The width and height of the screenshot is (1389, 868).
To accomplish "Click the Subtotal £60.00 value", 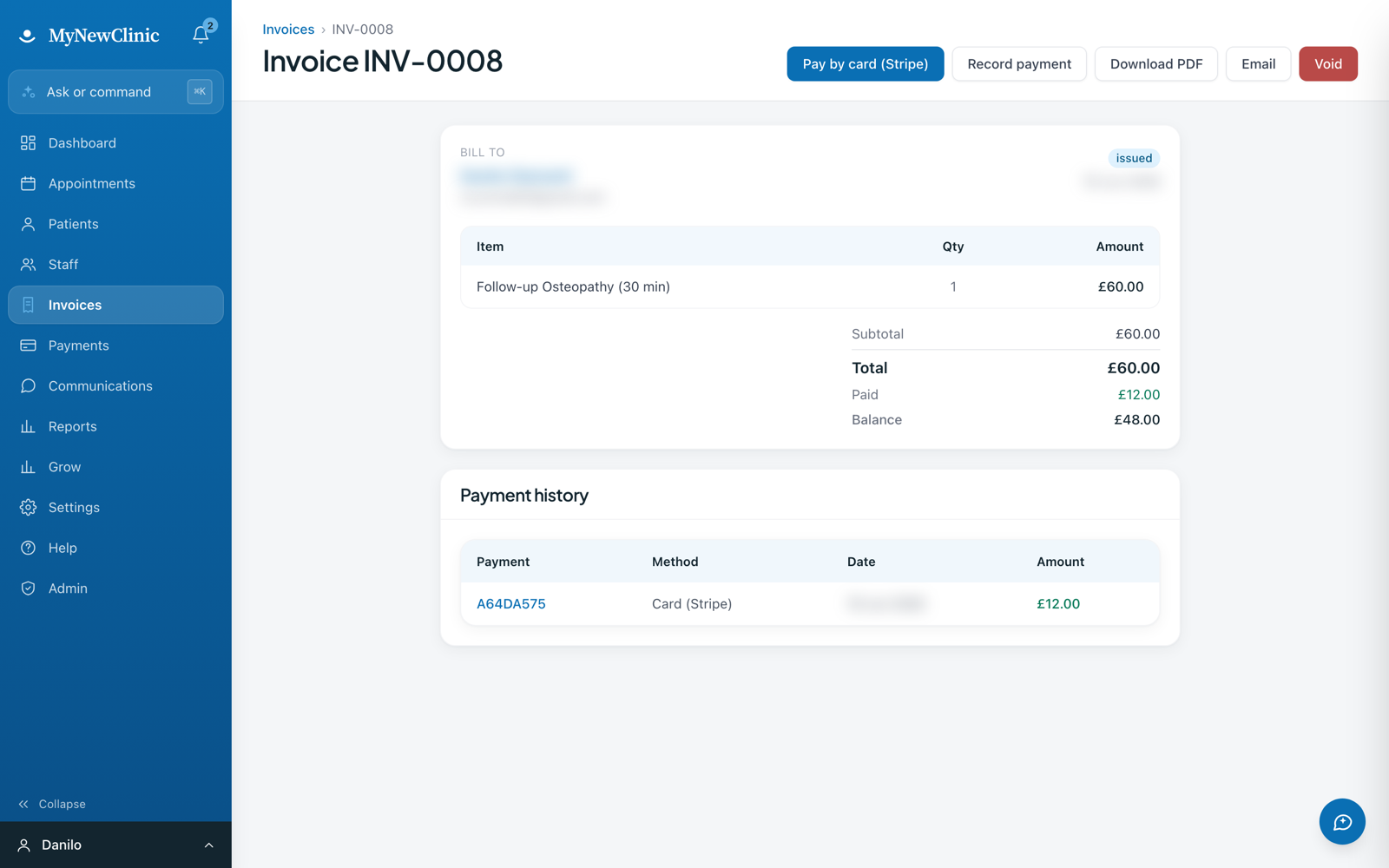I will click(x=1138, y=333).
